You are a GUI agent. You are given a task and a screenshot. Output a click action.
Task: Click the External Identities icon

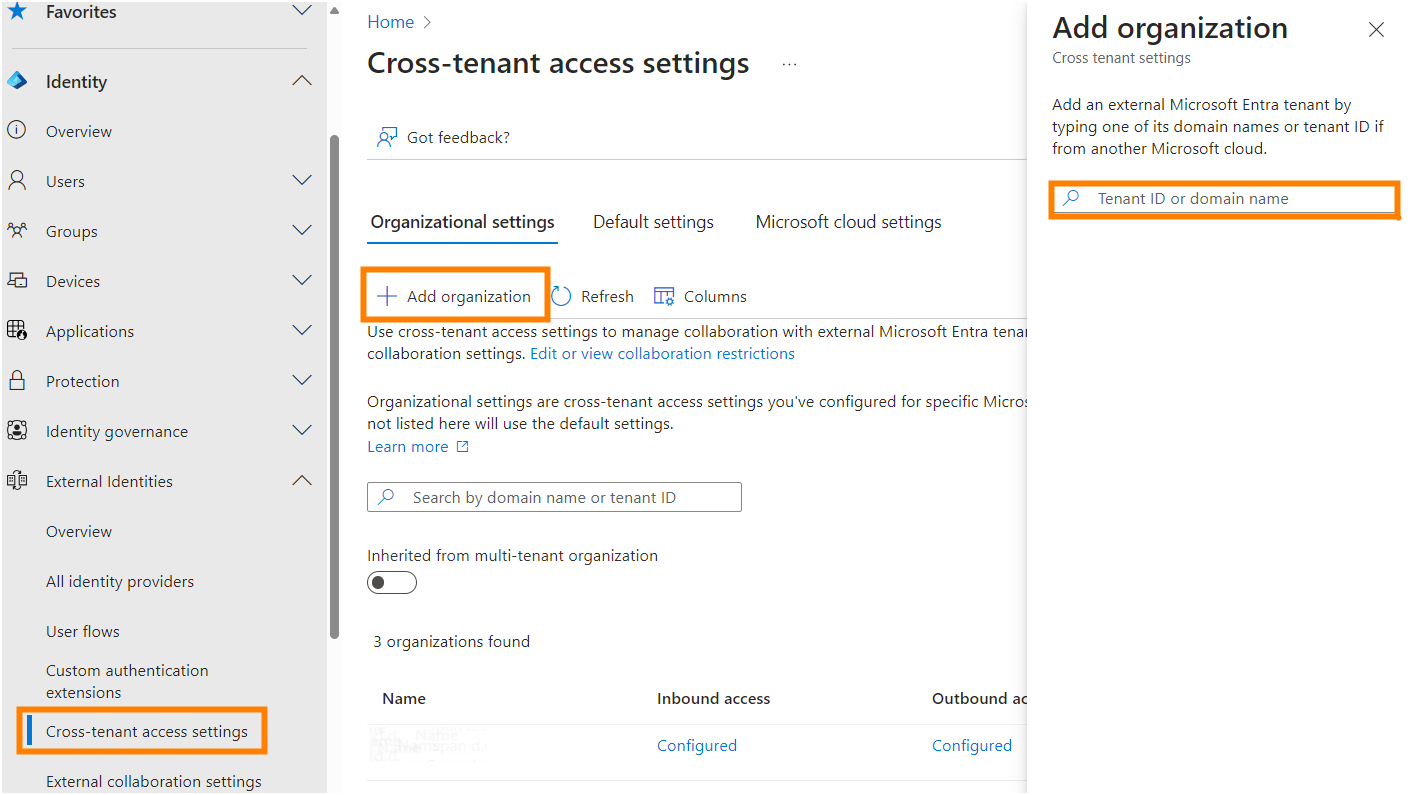click(x=17, y=481)
